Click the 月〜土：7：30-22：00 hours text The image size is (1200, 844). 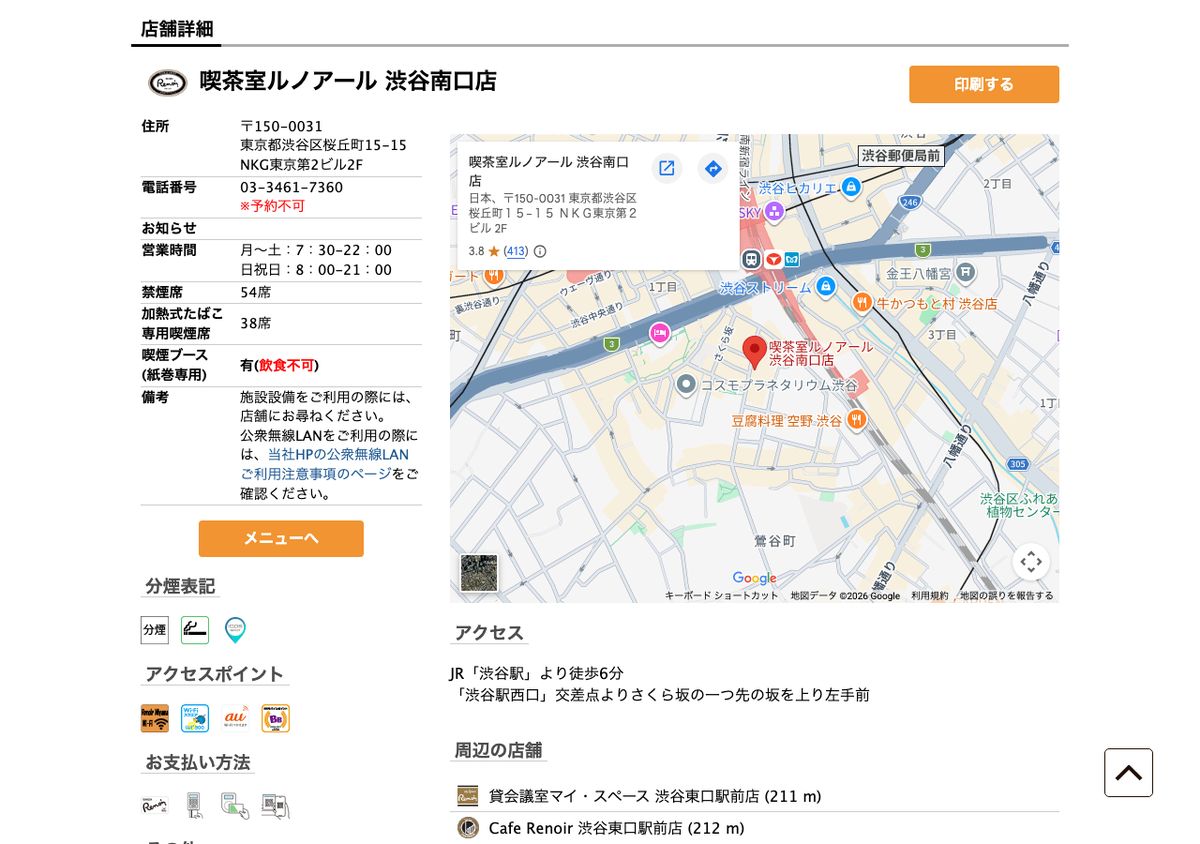point(316,250)
